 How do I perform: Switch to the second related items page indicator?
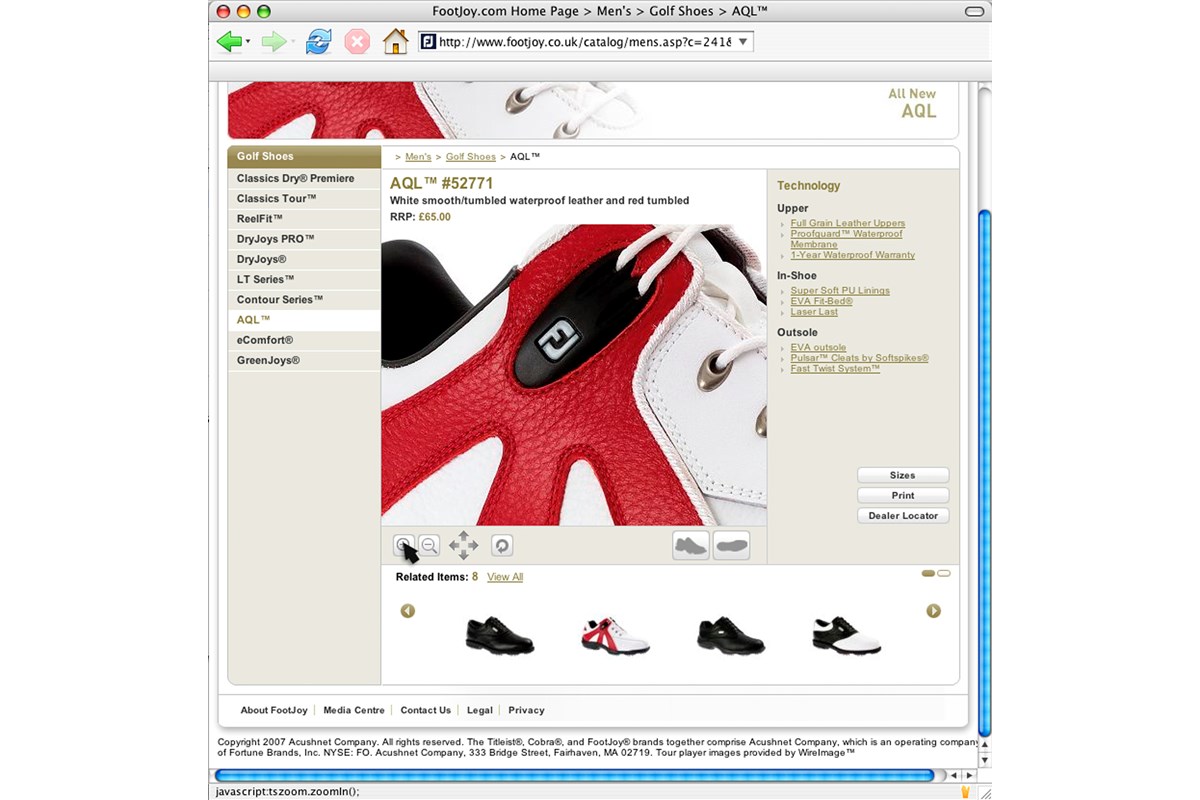coord(944,574)
